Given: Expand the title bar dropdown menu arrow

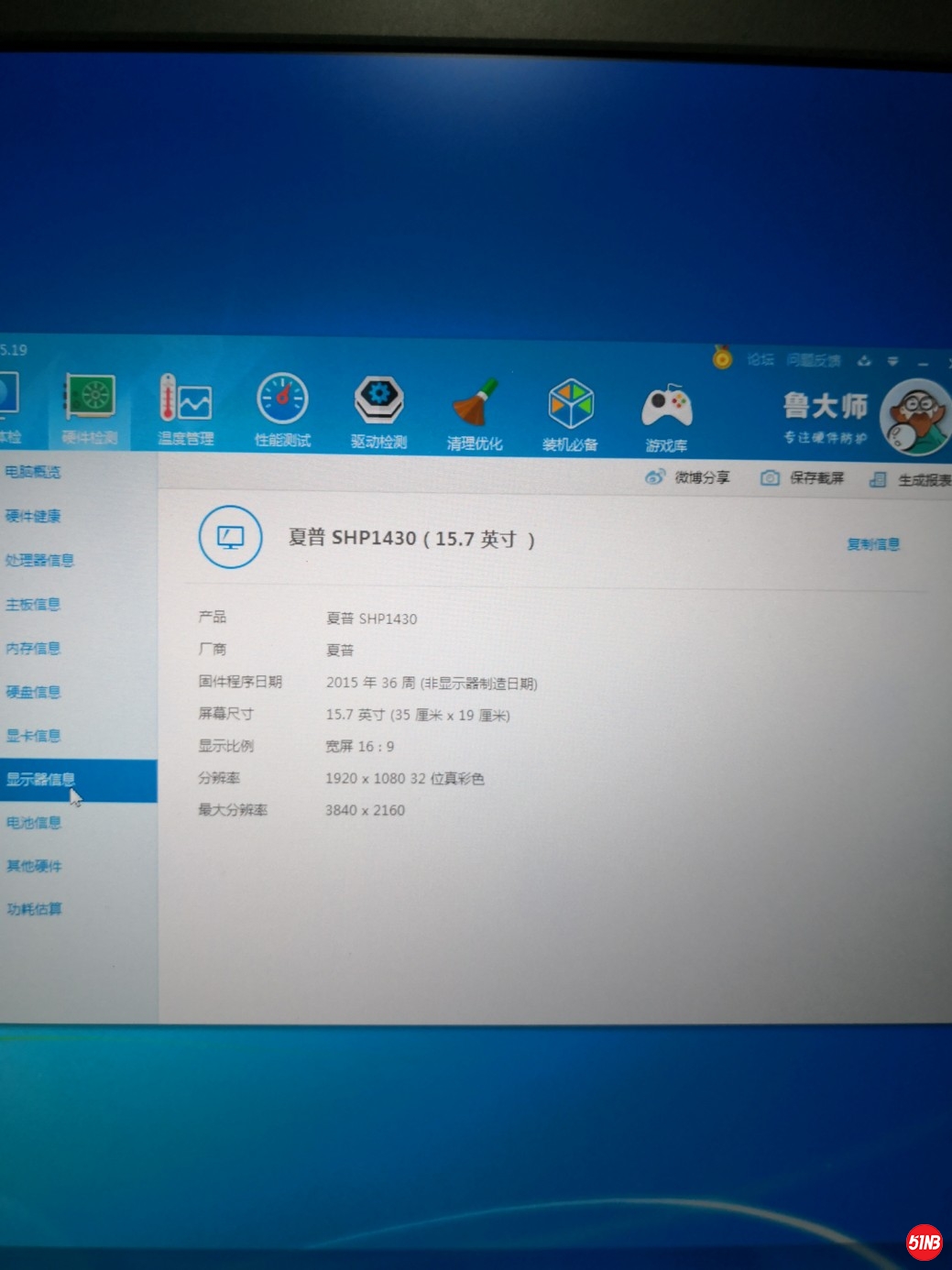Looking at the screenshot, I should point(892,362).
